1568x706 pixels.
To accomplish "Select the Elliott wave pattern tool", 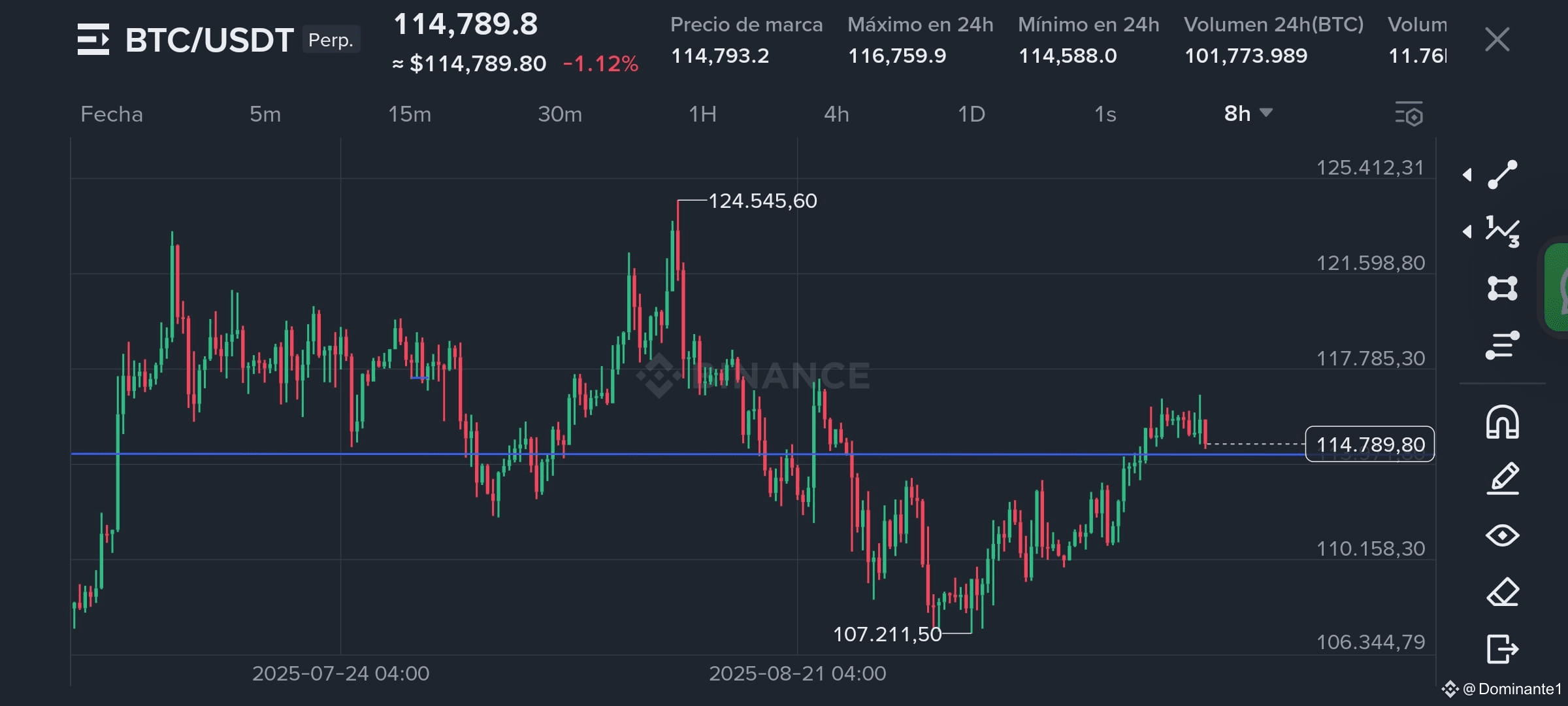I will click(1502, 231).
